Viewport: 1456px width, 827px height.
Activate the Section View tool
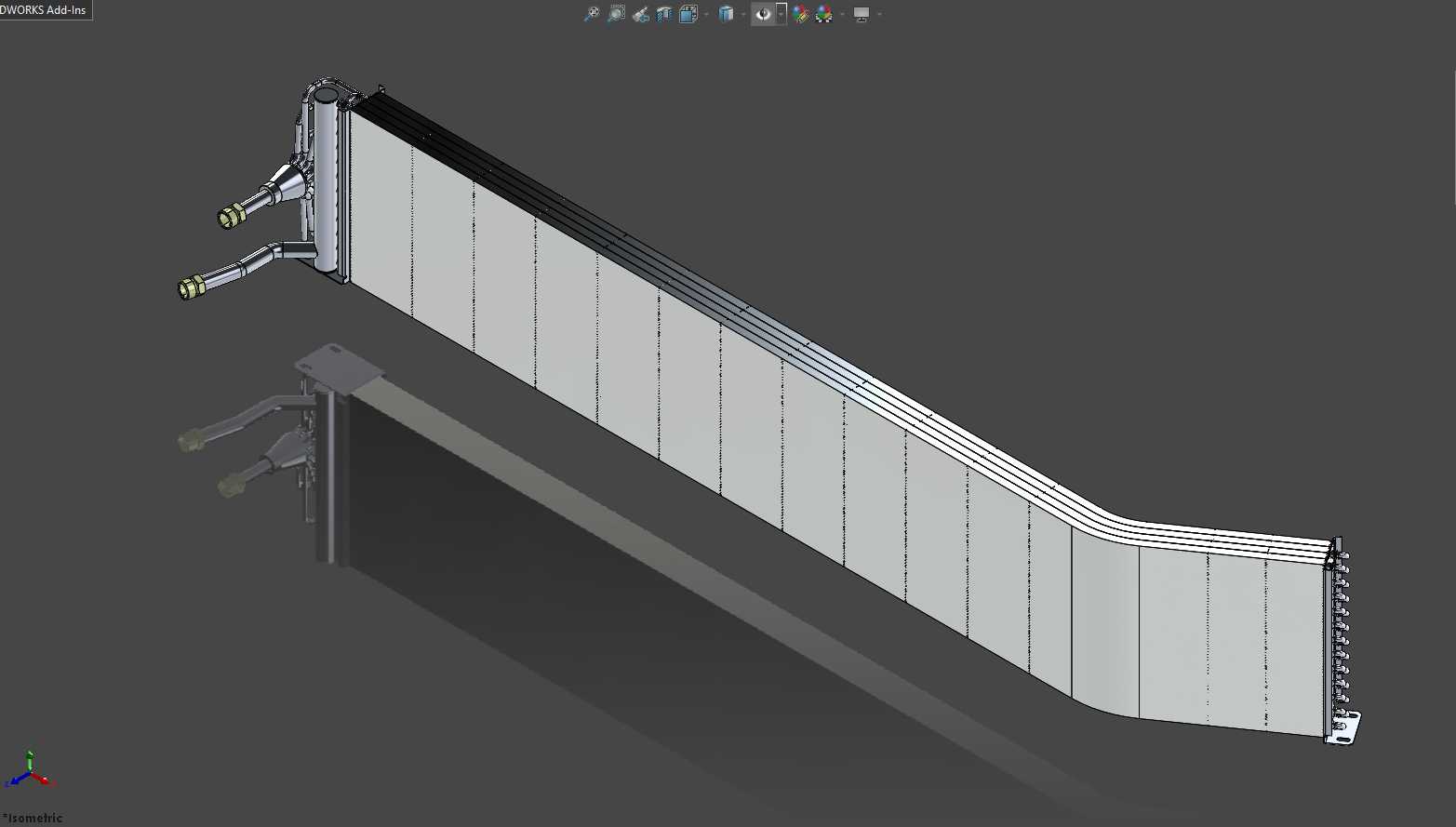click(664, 14)
